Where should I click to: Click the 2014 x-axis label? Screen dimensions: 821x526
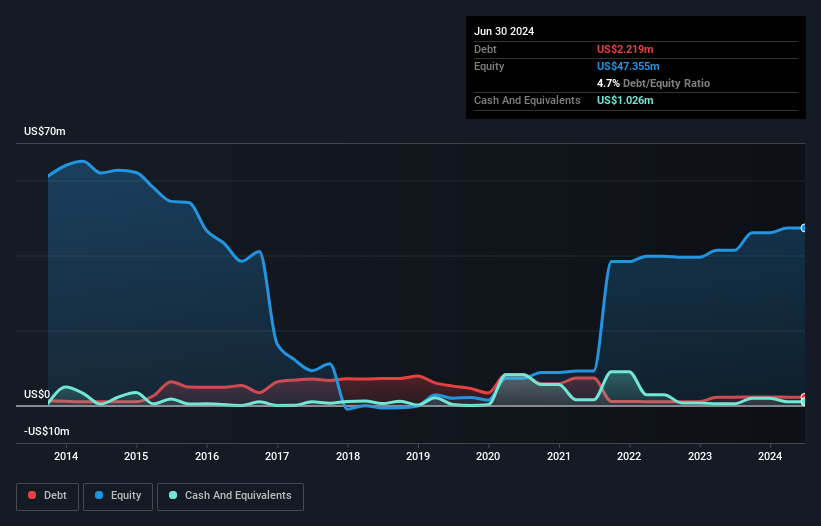(x=66, y=456)
